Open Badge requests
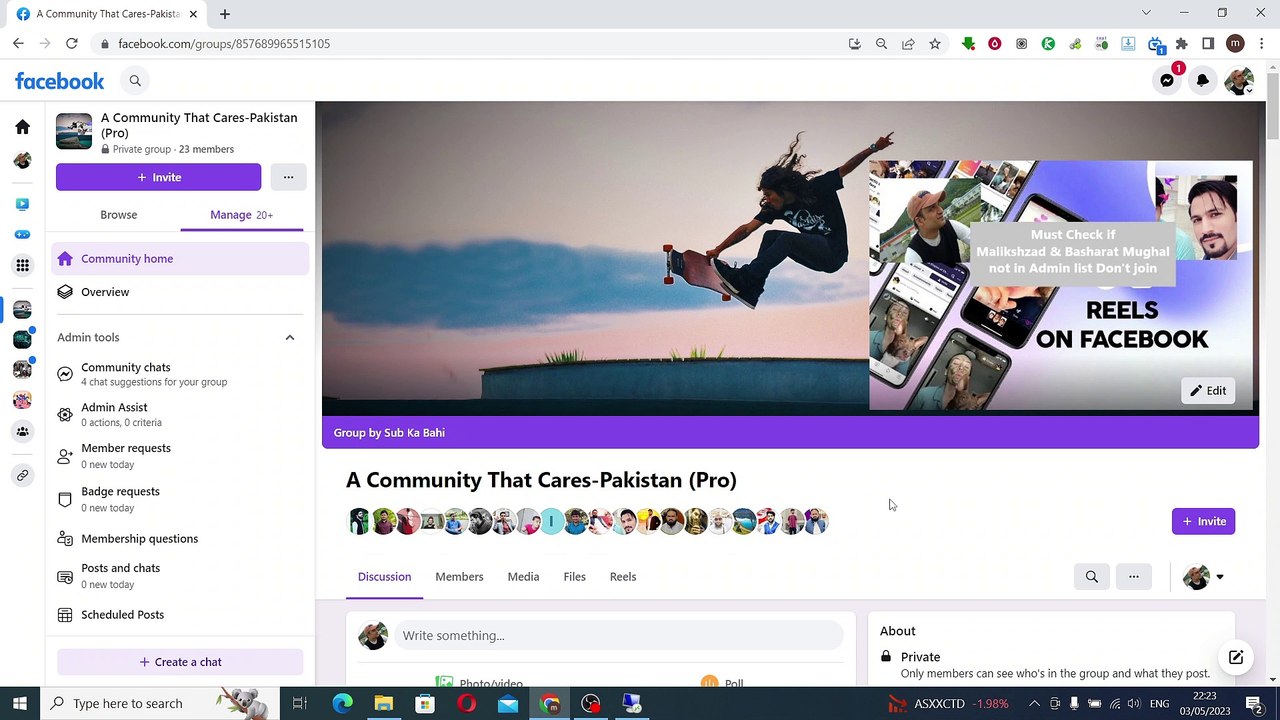1280x720 pixels. 180,499
